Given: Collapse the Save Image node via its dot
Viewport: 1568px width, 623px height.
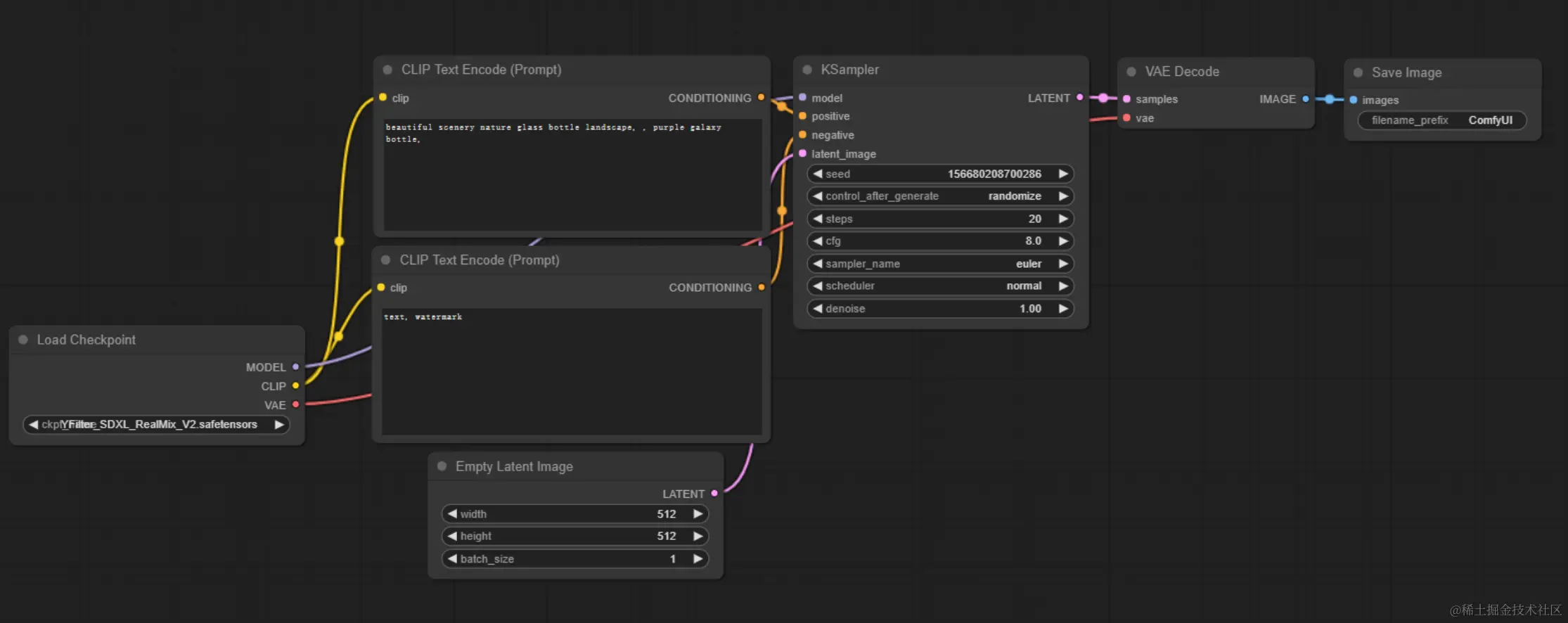Looking at the screenshot, I should pyautogui.click(x=1358, y=72).
